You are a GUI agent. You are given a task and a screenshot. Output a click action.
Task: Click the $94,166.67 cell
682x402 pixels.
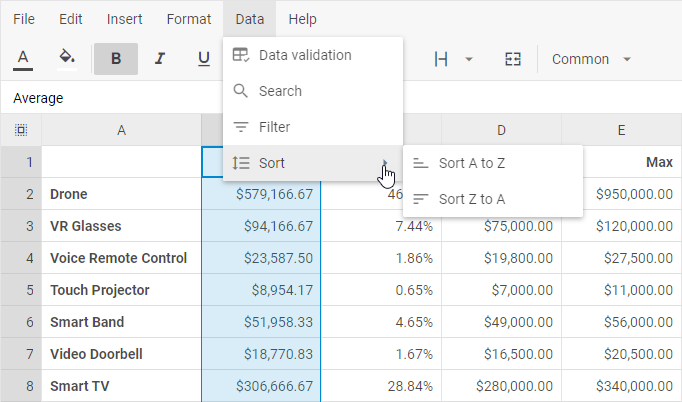click(261, 226)
